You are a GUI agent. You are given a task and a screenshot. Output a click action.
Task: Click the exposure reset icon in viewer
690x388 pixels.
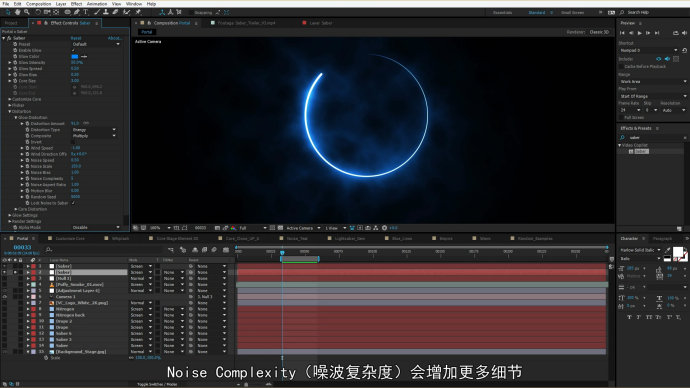[384, 228]
